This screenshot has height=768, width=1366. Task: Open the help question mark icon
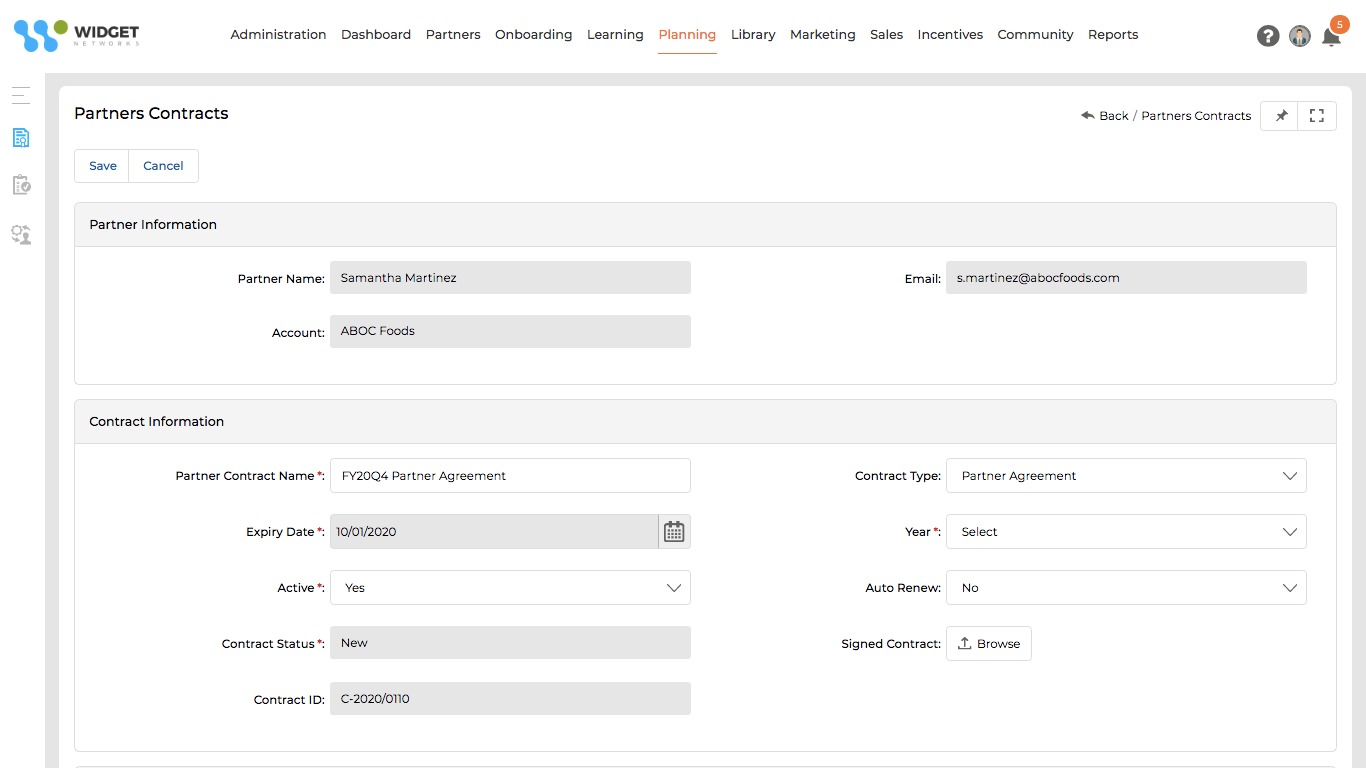point(1268,36)
